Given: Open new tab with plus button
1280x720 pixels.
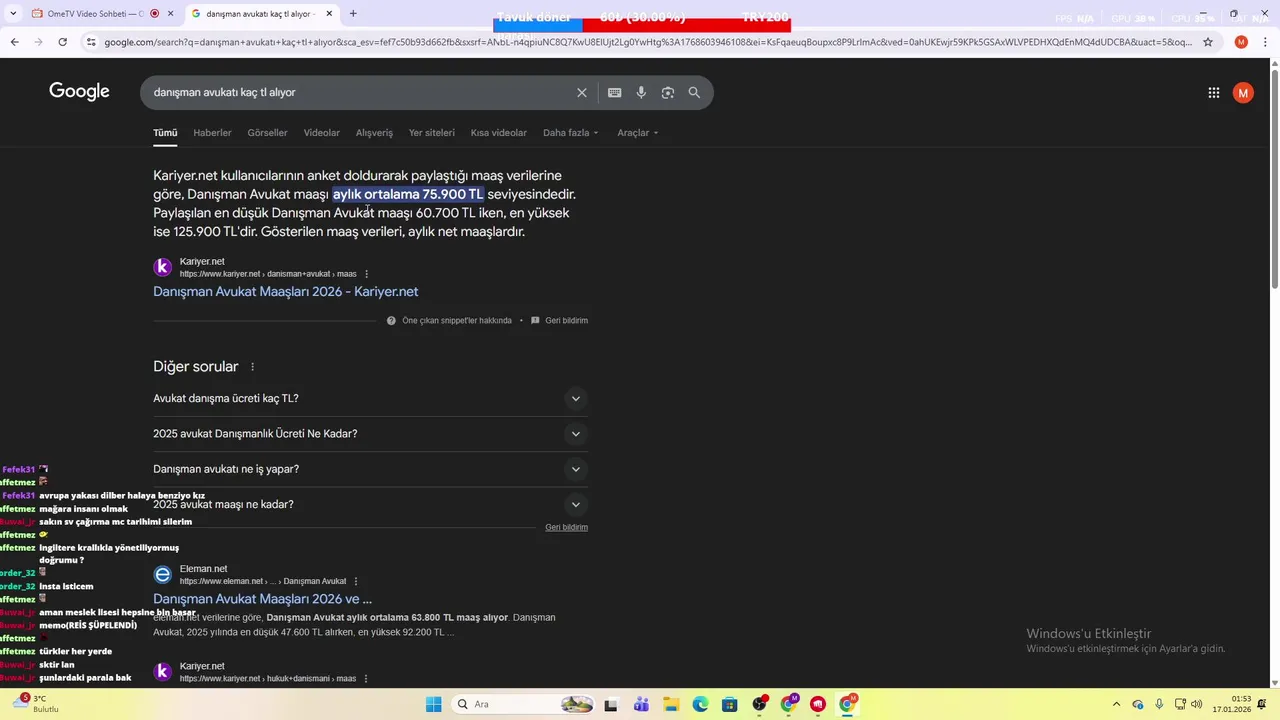Looking at the screenshot, I should 353,14.
